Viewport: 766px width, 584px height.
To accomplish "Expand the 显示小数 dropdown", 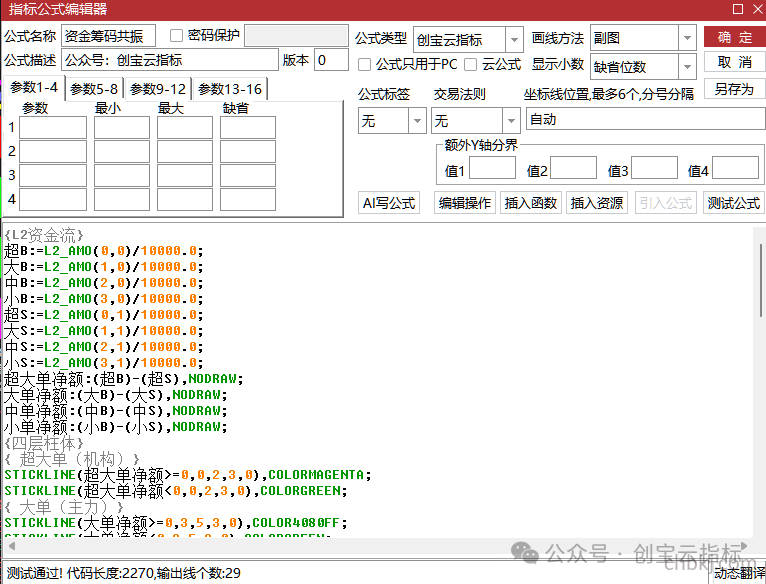I will click(x=687, y=66).
